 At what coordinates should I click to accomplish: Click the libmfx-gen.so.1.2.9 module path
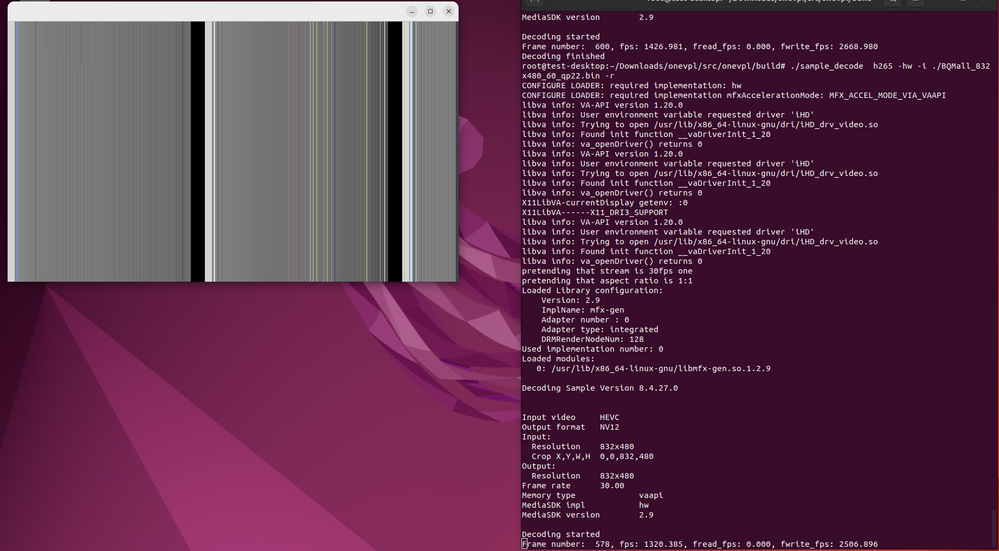[x=661, y=368]
